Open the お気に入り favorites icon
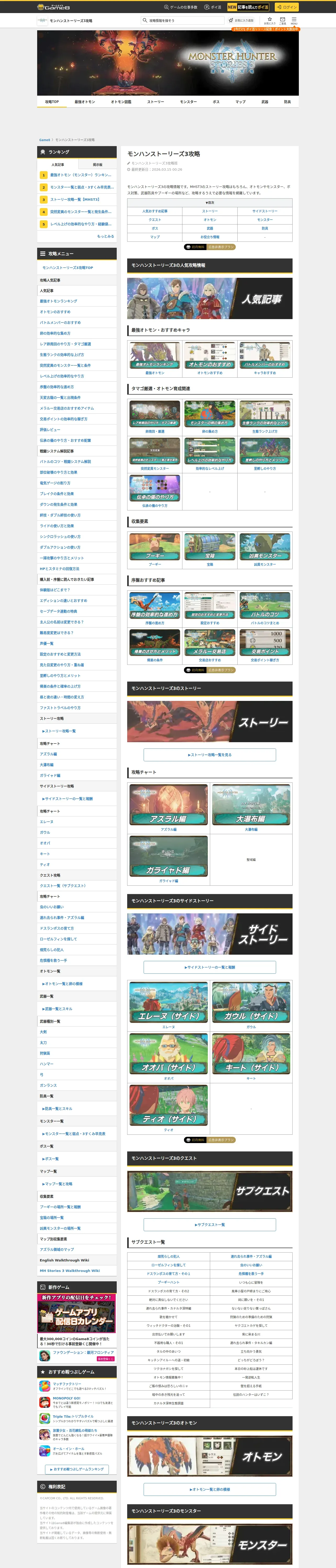The image size is (336, 1568). click(270, 20)
